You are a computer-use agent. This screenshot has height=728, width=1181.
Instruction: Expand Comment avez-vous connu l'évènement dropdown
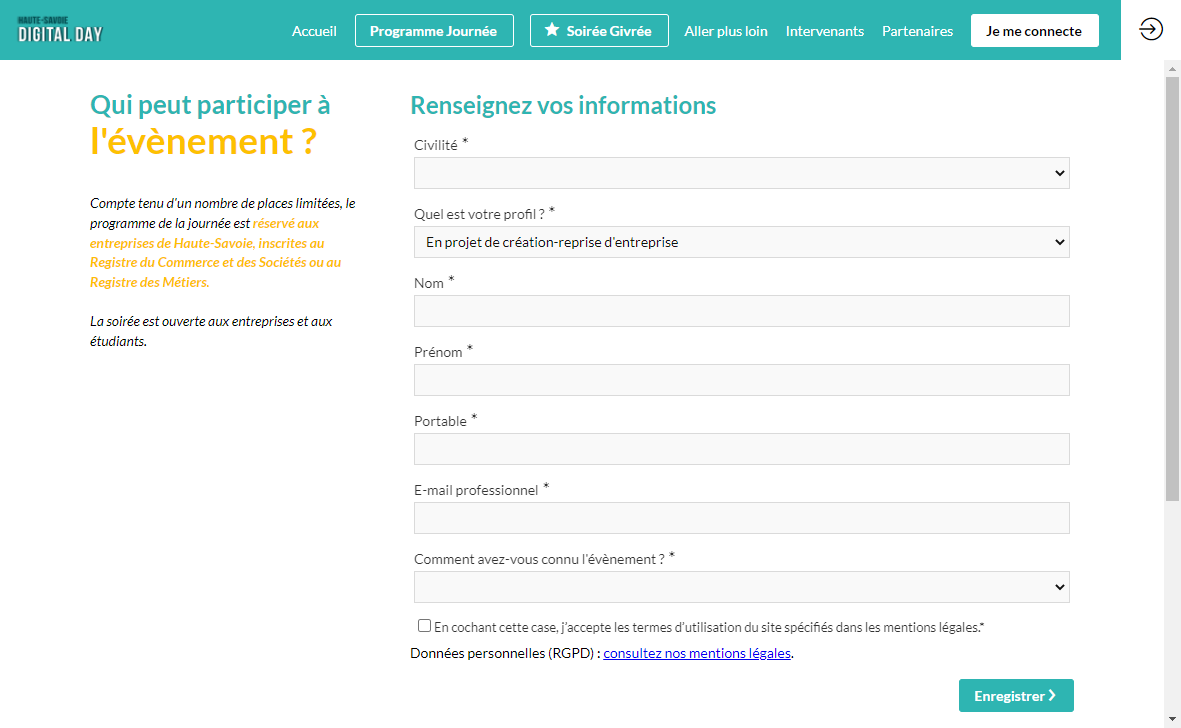741,587
